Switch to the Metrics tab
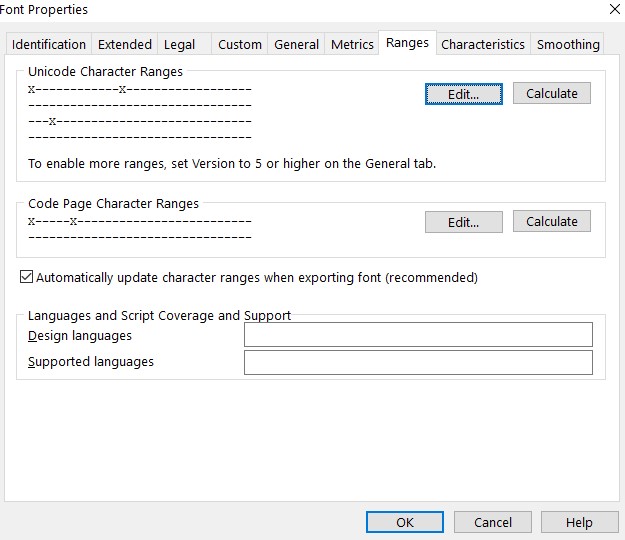 [352, 44]
